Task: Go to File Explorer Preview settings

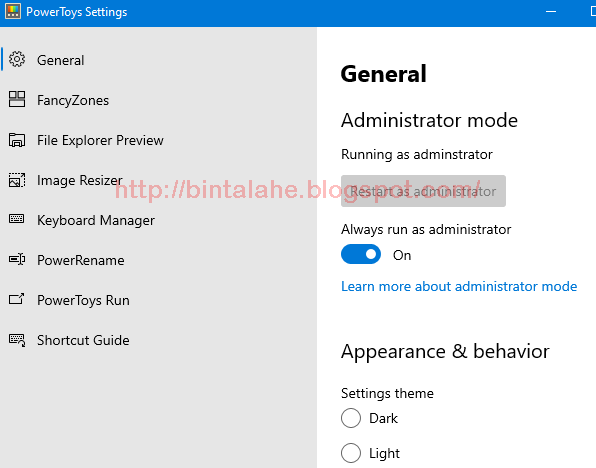Action: coord(159,140)
